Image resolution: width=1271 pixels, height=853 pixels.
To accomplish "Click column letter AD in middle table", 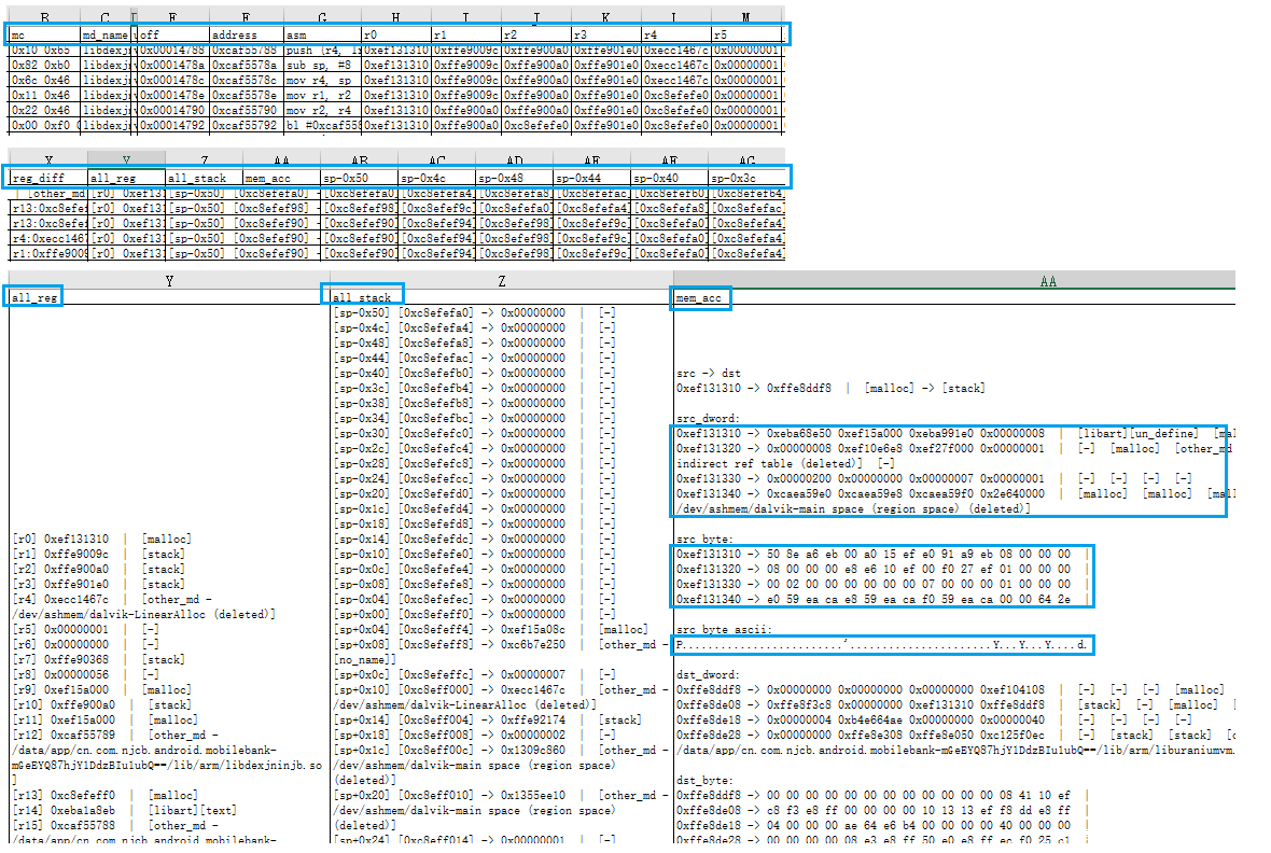I will click(514, 160).
